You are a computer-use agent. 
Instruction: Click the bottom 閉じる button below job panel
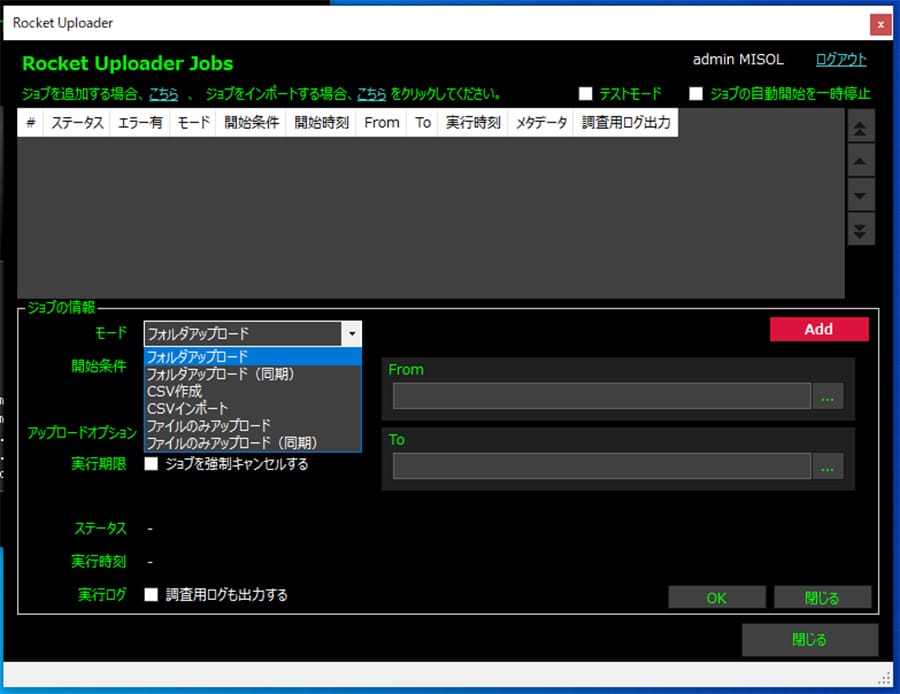pos(810,639)
